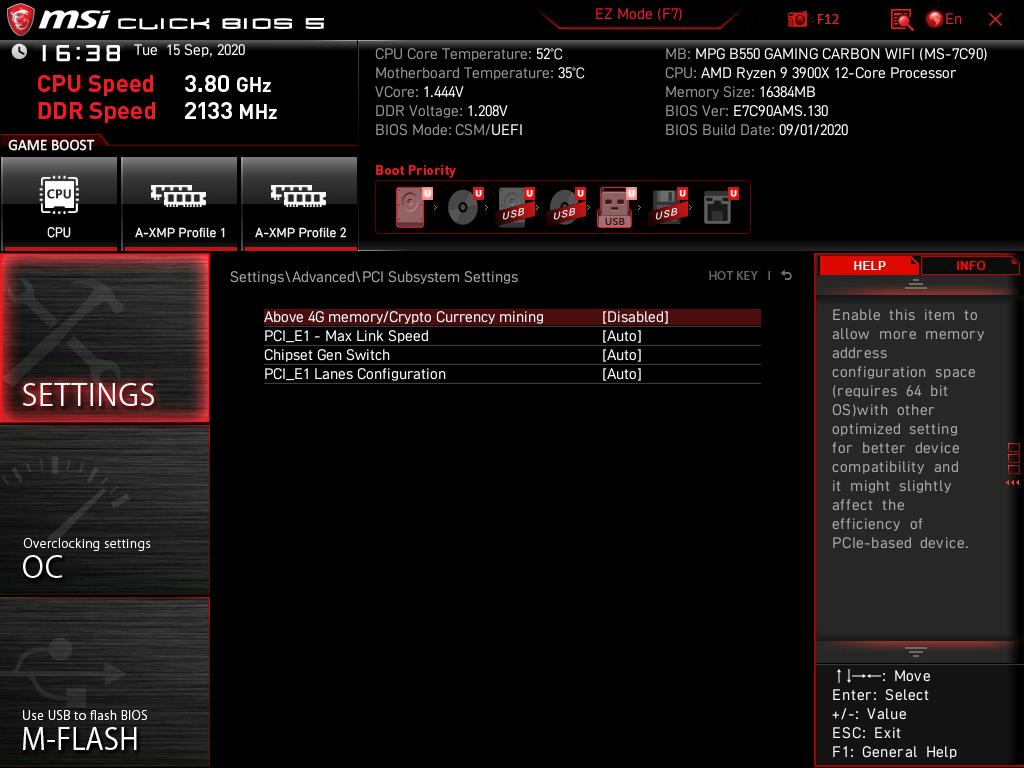Click the DDR Speed 2133 MHz readout
Image resolution: width=1024 pixels, height=768 pixels.
[x=157, y=111]
